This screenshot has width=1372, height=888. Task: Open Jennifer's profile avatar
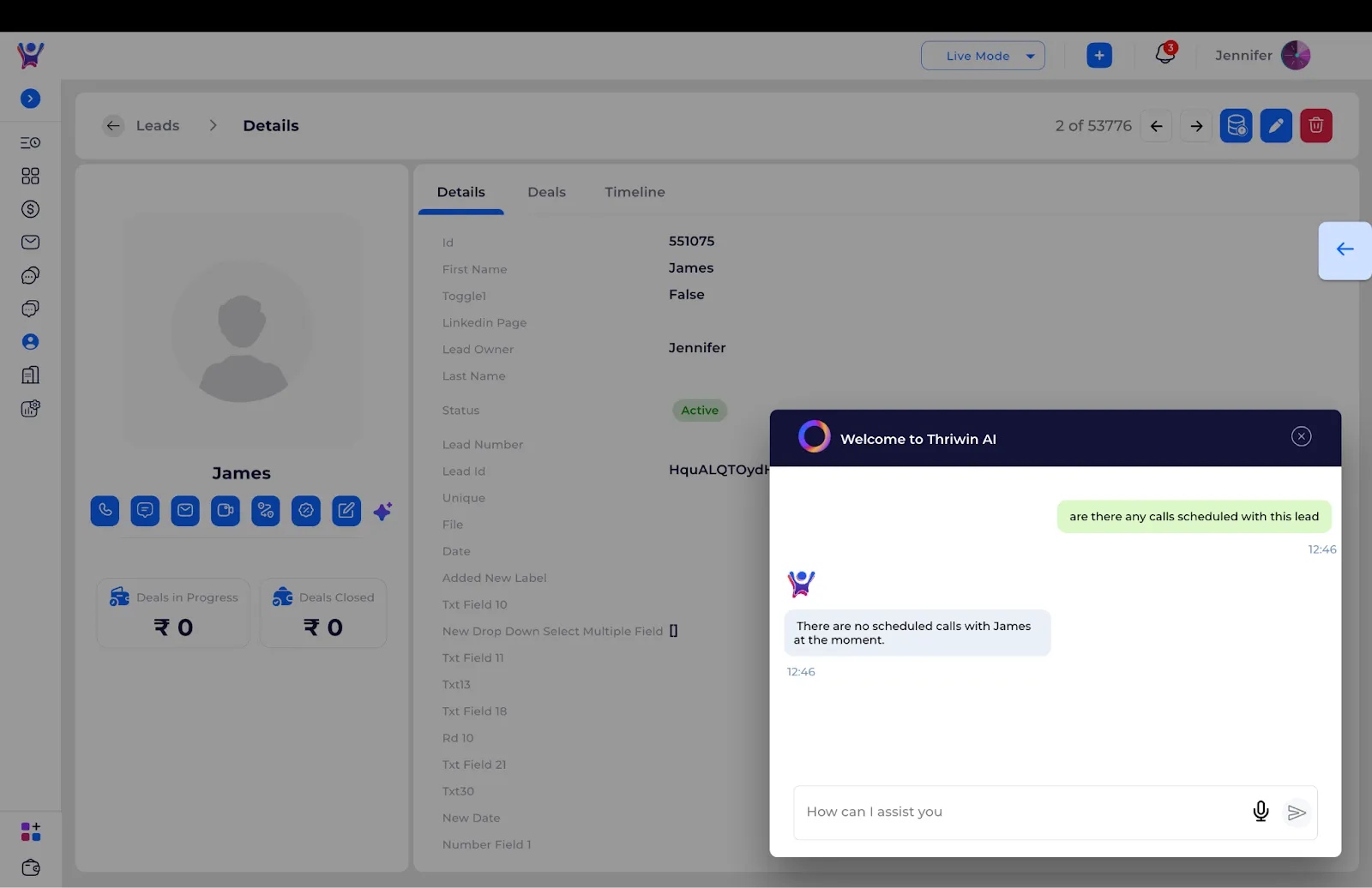[x=1296, y=56]
